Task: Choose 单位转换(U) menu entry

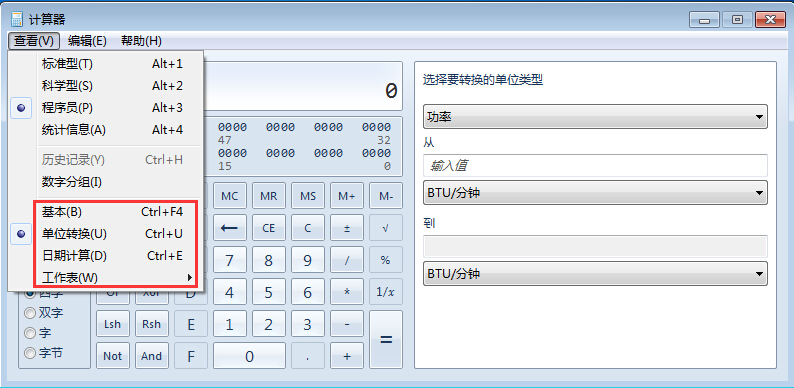Action: point(106,234)
